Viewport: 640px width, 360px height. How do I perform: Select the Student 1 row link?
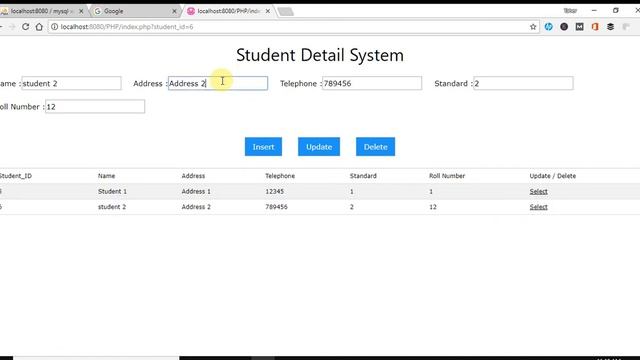tap(538, 191)
